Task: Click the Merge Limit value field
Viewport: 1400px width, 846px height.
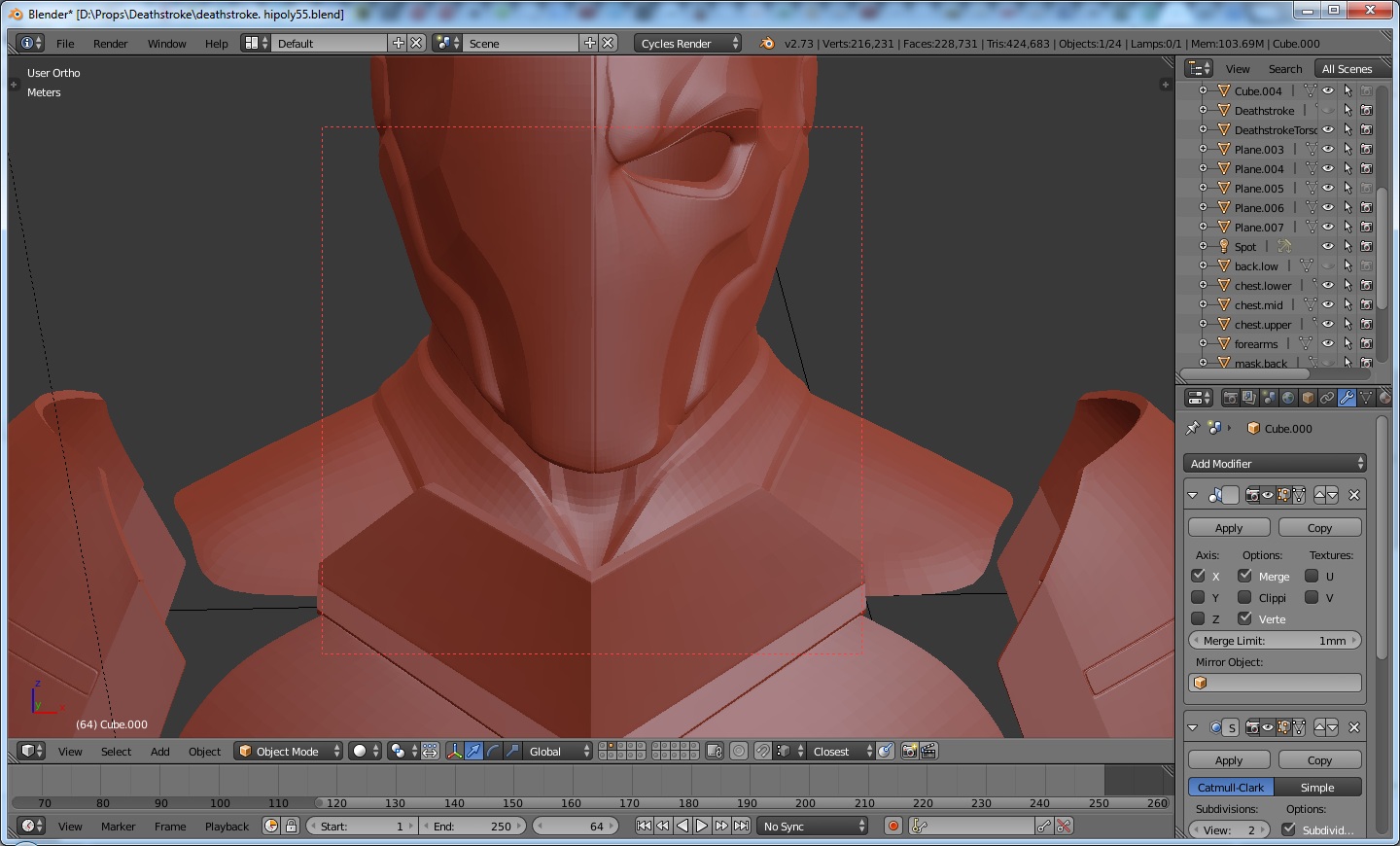Action: point(1275,641)
